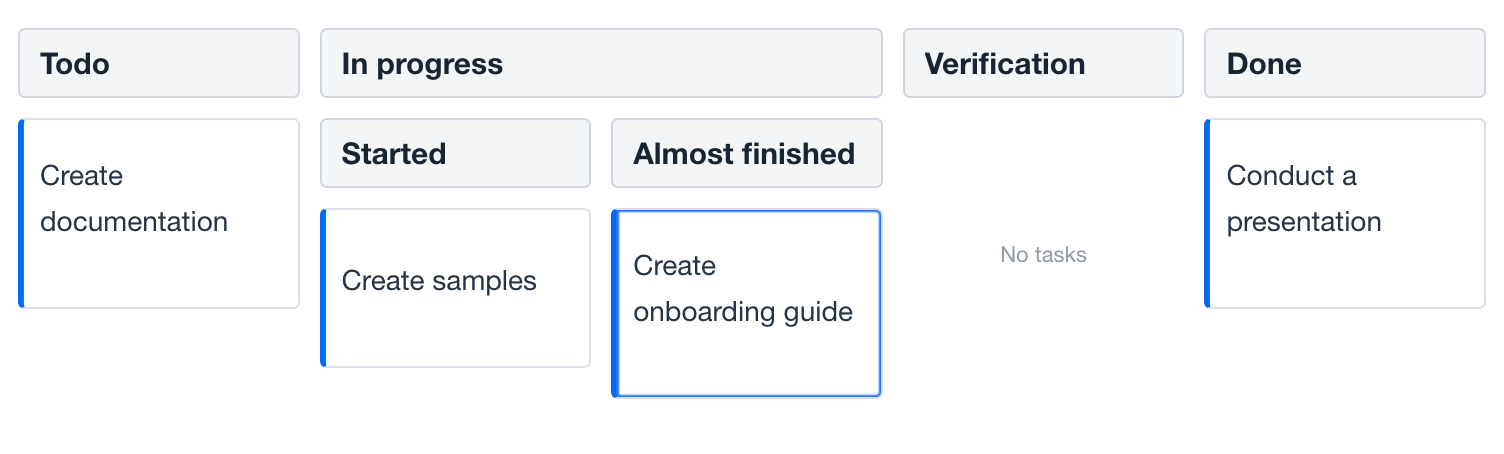Open the Conduct a presentation card
The height and width of the screenshot is (454, 1504).
tap(1346, 213)
